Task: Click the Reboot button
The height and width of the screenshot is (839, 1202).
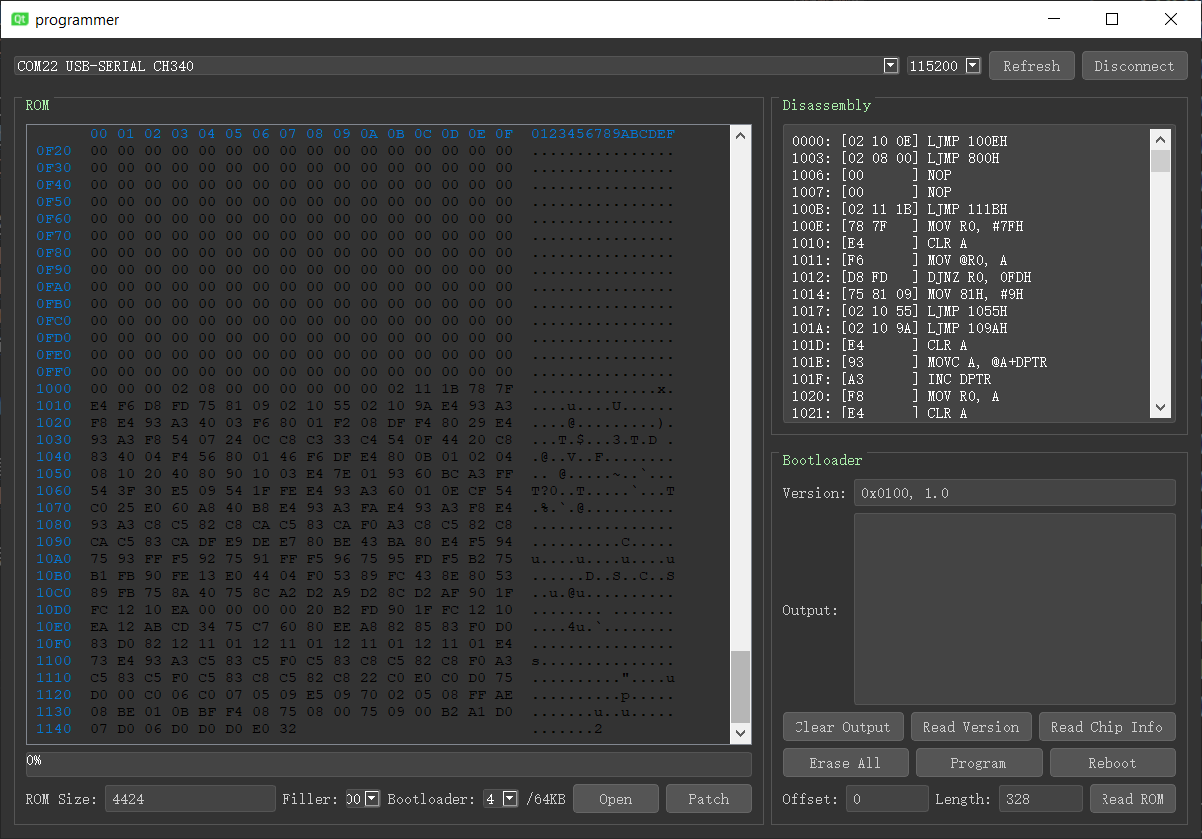Action: coord(1113,763)
